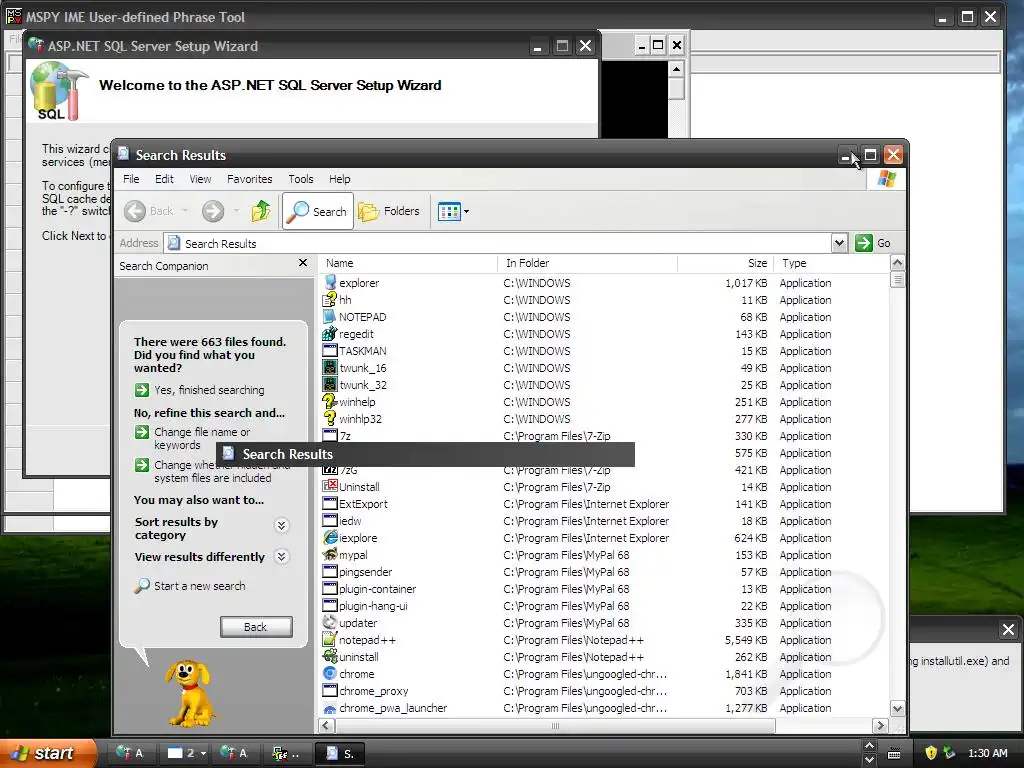Select the iedw file icon
Screen dimensions: 1024x768
pos(330,520)
